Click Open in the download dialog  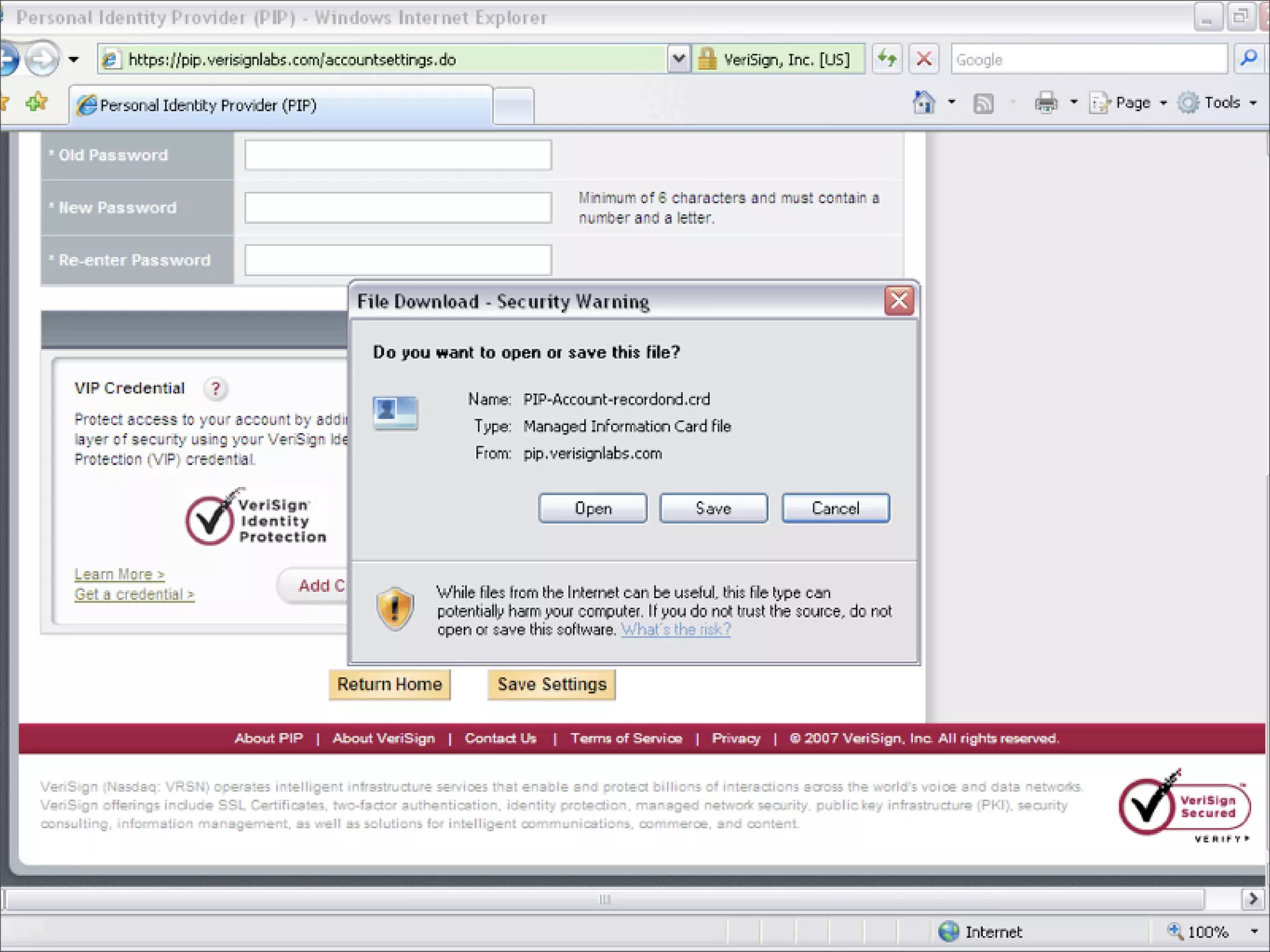point(592,508)
